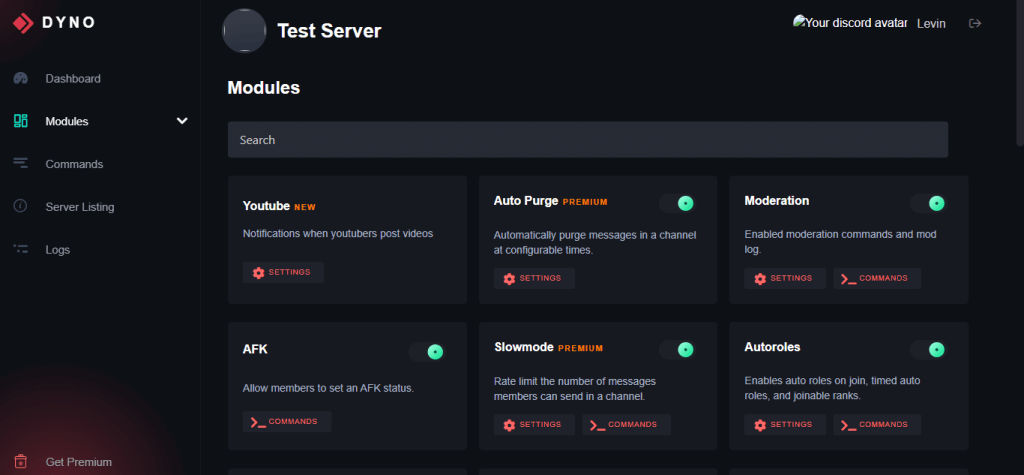This screenshot has height=475, width=1024.
Task: Click the Test Server avatar thumbnail
Action: click(244, 31)
